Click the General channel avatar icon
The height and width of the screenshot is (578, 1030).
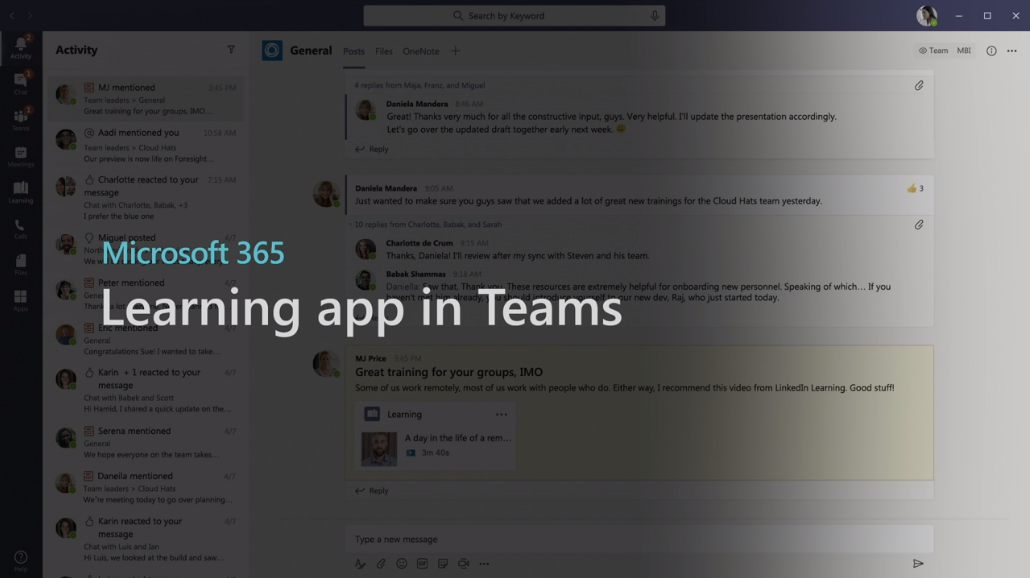point(272,51)
